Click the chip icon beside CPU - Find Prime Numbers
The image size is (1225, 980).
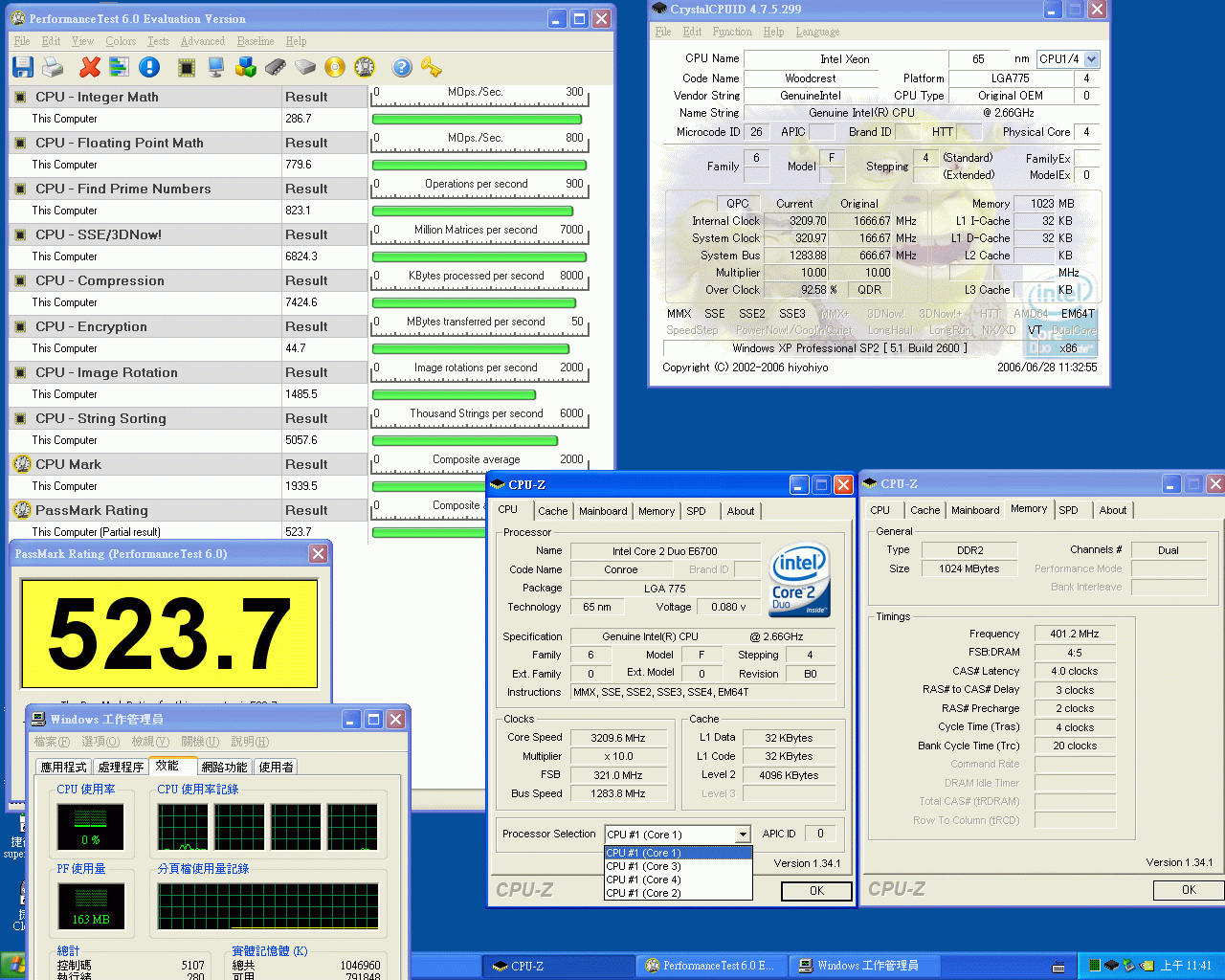tap(21, 189)
